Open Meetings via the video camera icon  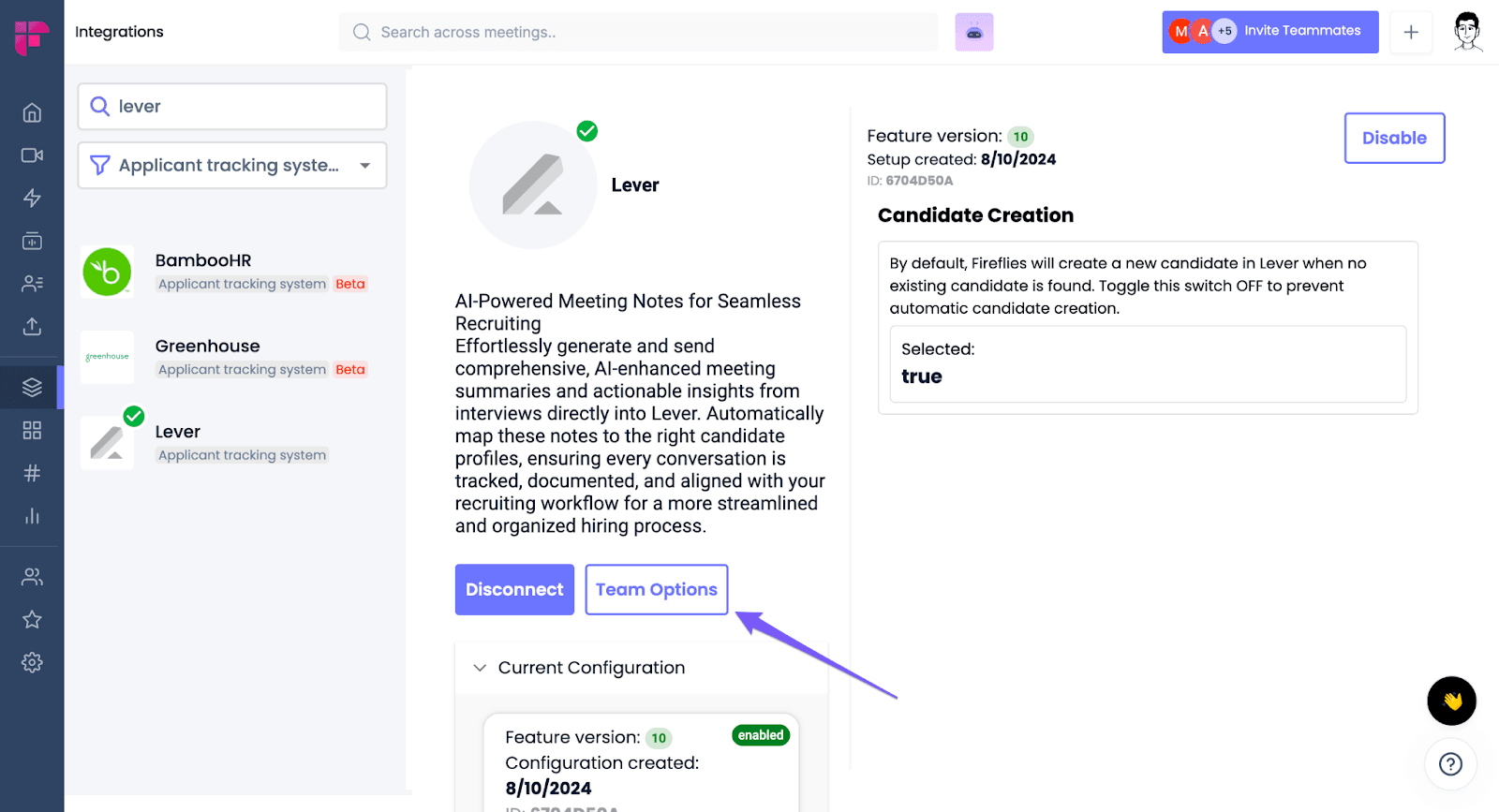coord(32,155)
